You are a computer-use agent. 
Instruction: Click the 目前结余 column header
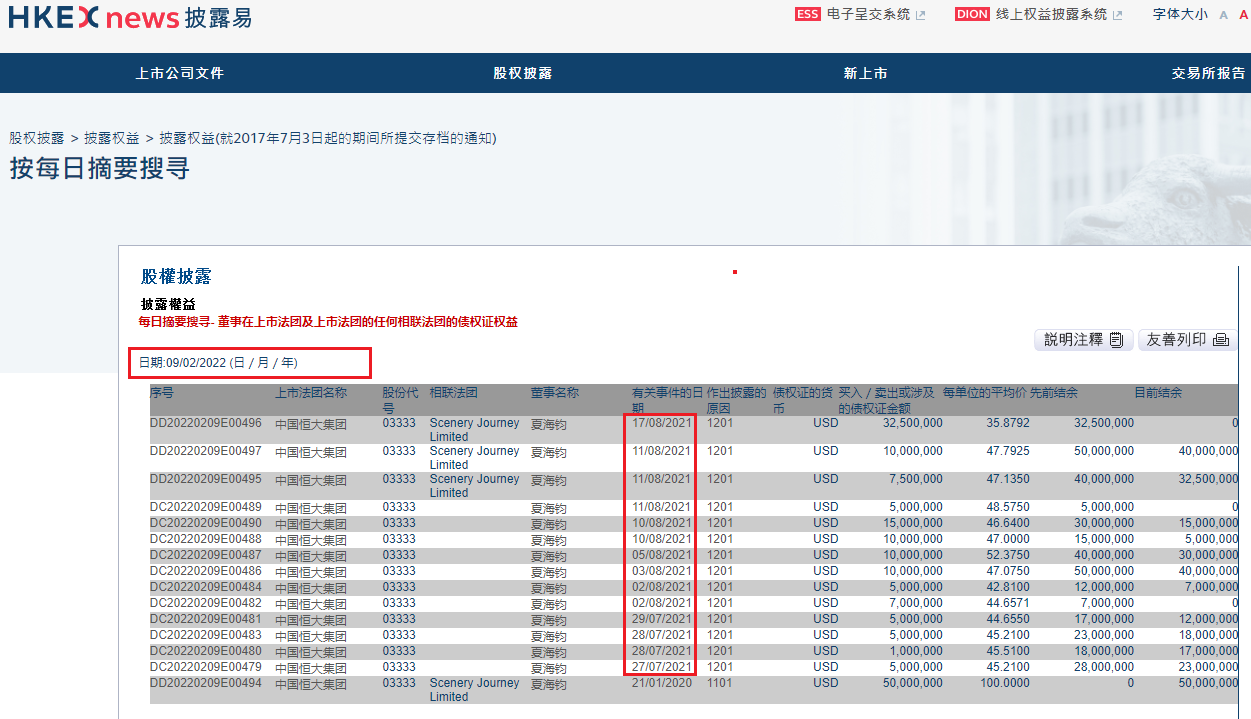[1158, 393]
